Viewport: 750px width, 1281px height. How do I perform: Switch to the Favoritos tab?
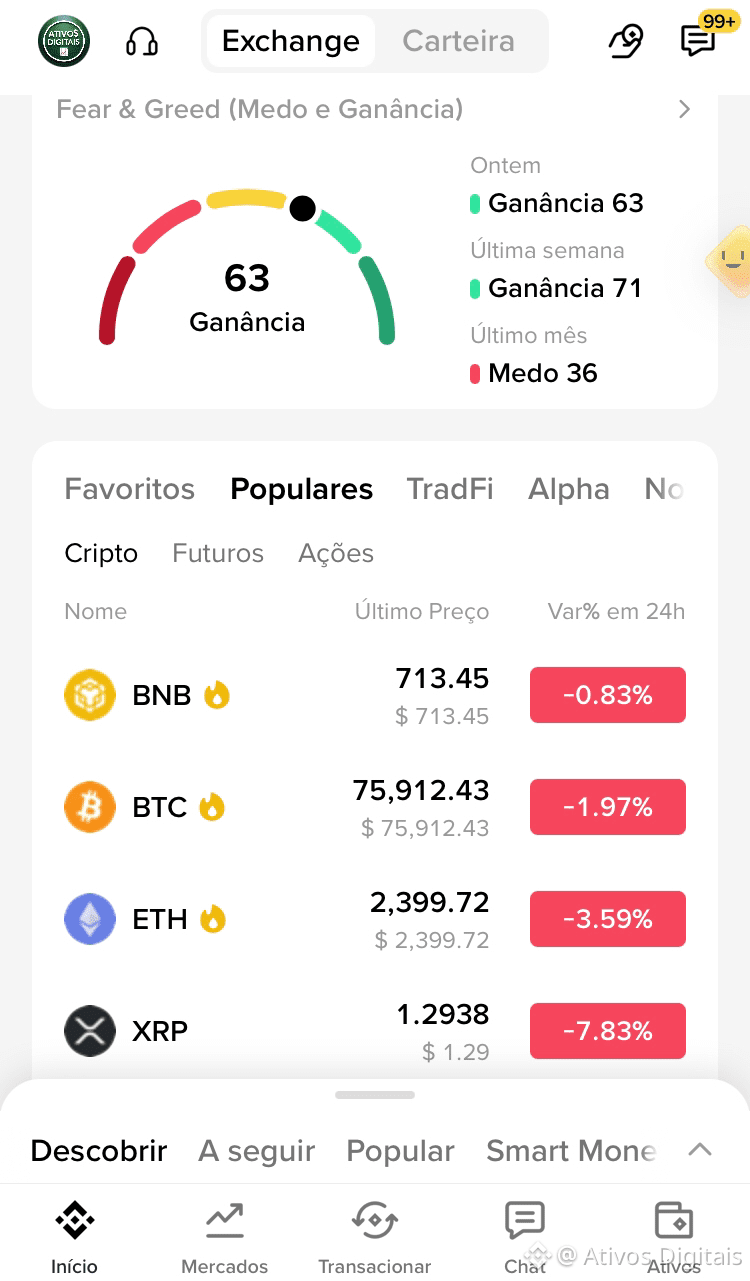click(130, 489)
